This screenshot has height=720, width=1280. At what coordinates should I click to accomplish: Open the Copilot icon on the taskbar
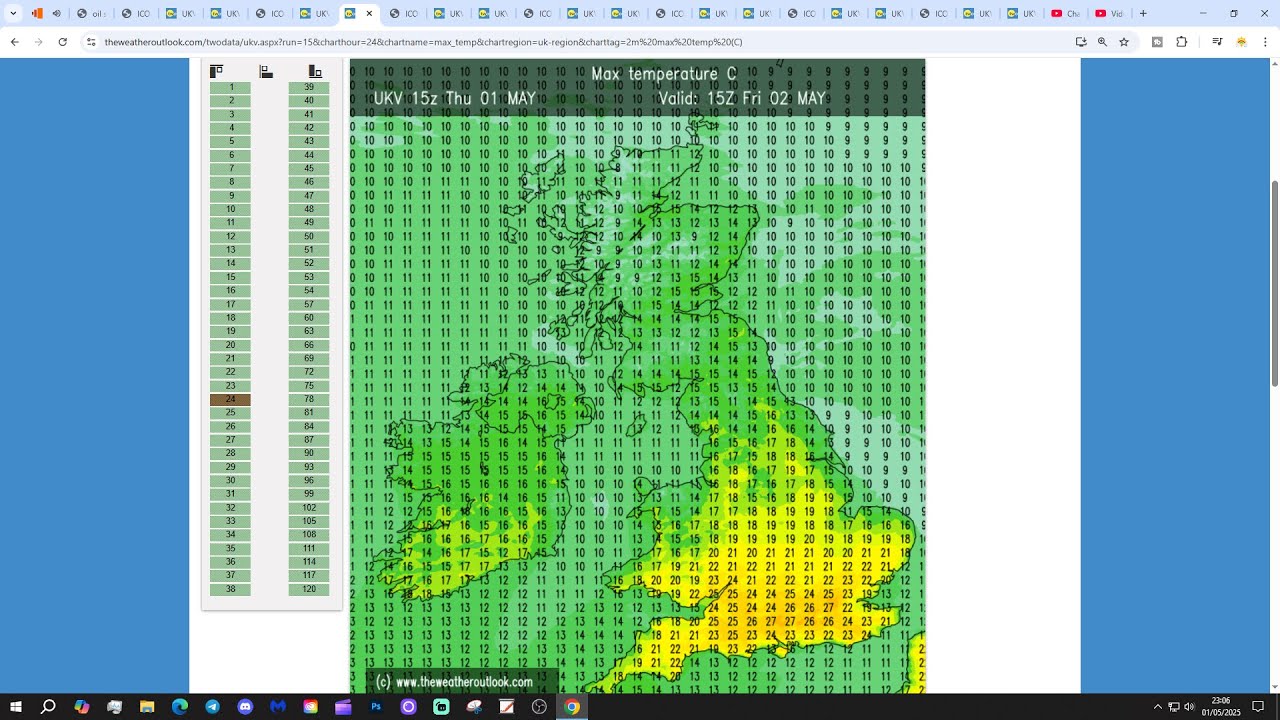[82, 707]
